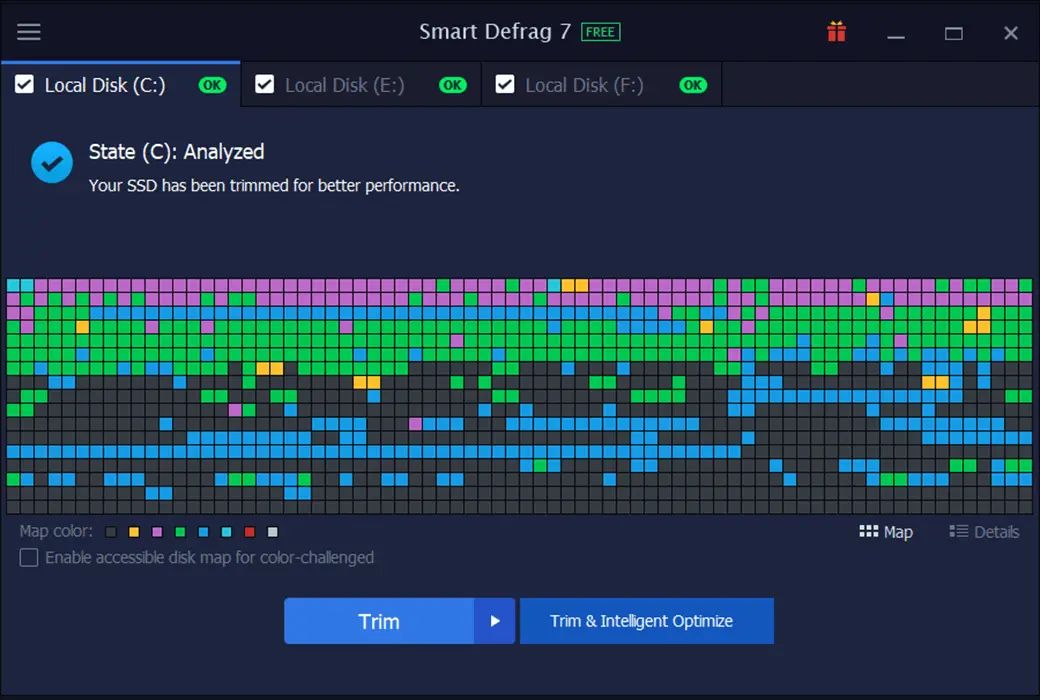Image resolution: width=1040 pixels, height=700 pixels.
Task: Switch to the Local Disk (C:) tab
Action: tap(121, 84)
